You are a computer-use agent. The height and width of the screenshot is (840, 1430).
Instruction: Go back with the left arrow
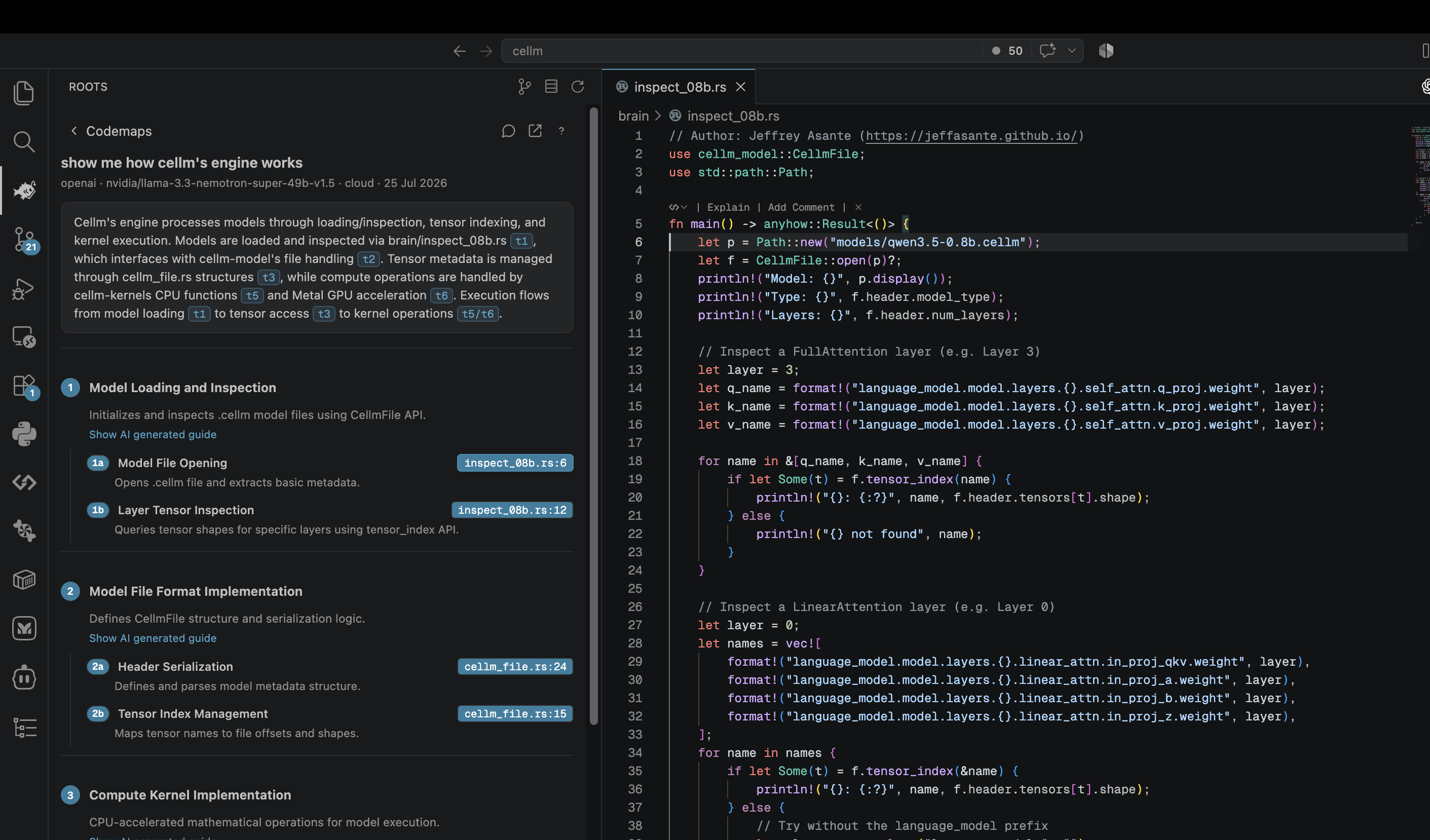click(x=460, y=51)
